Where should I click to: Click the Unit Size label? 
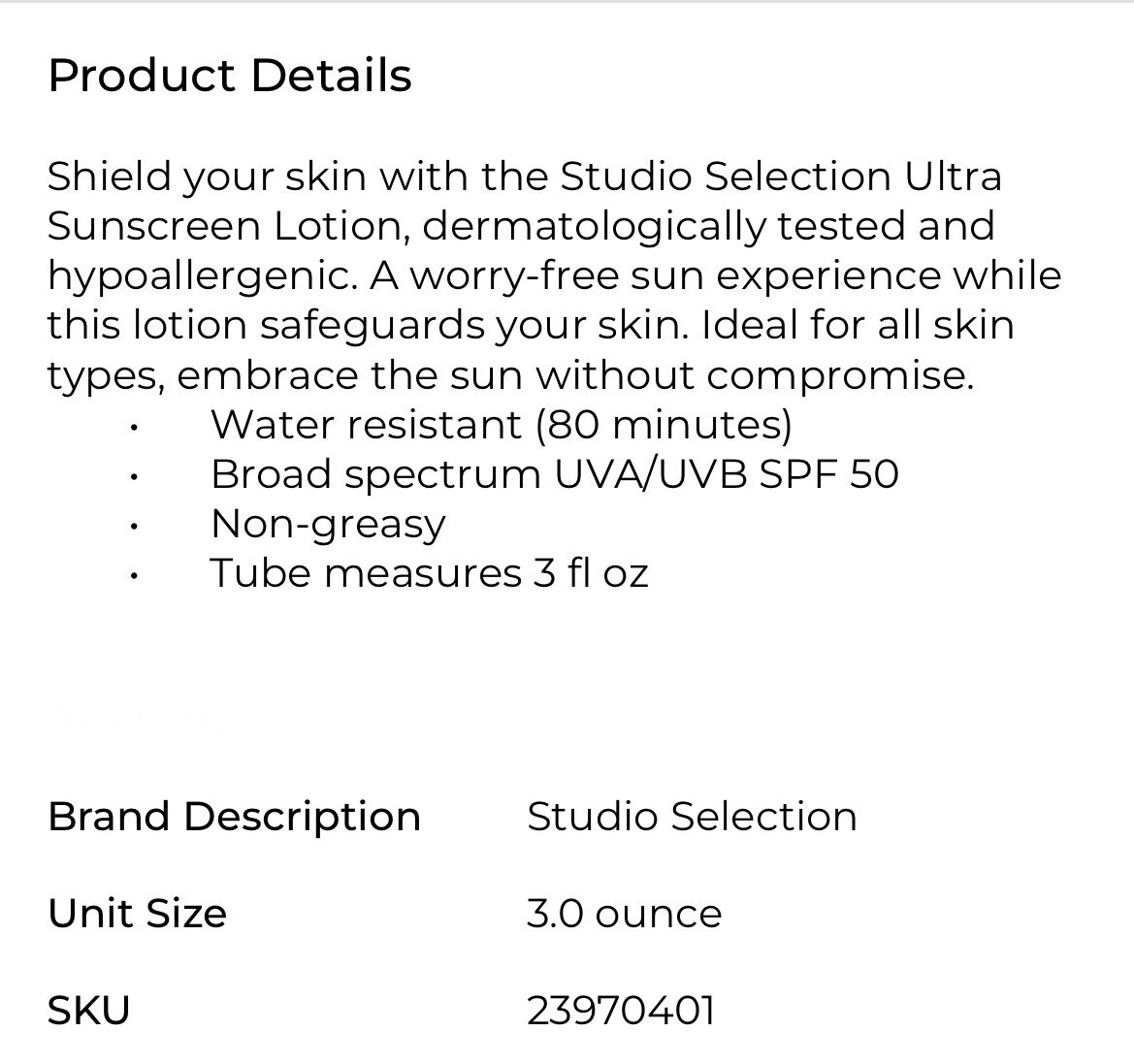pos(138,914)
